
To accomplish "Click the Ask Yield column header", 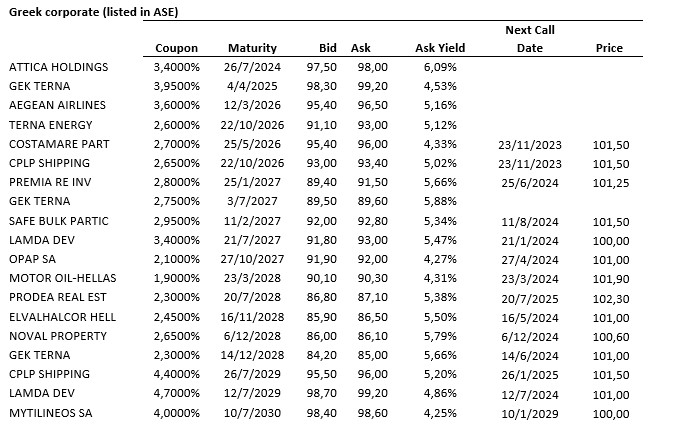I will point(435,48).
